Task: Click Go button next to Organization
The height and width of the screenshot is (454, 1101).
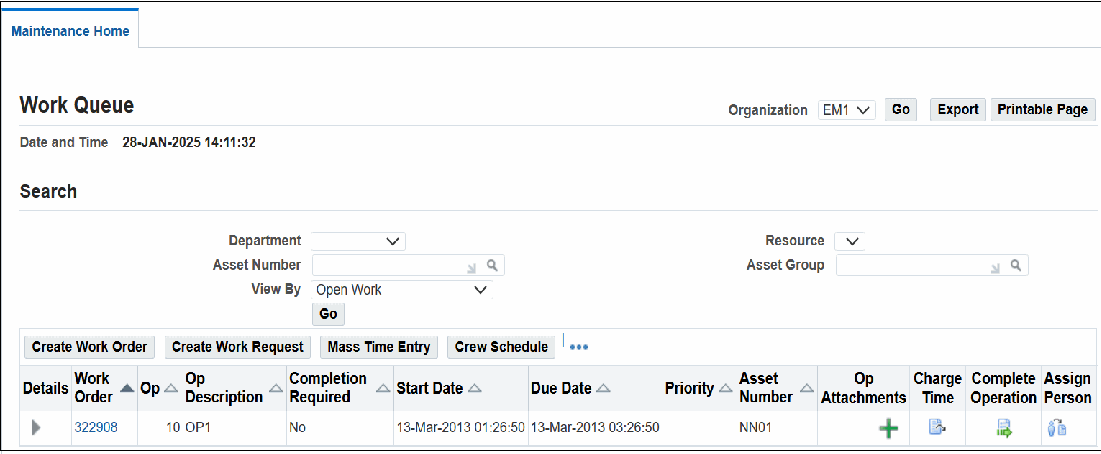Action: coord(901,109)
